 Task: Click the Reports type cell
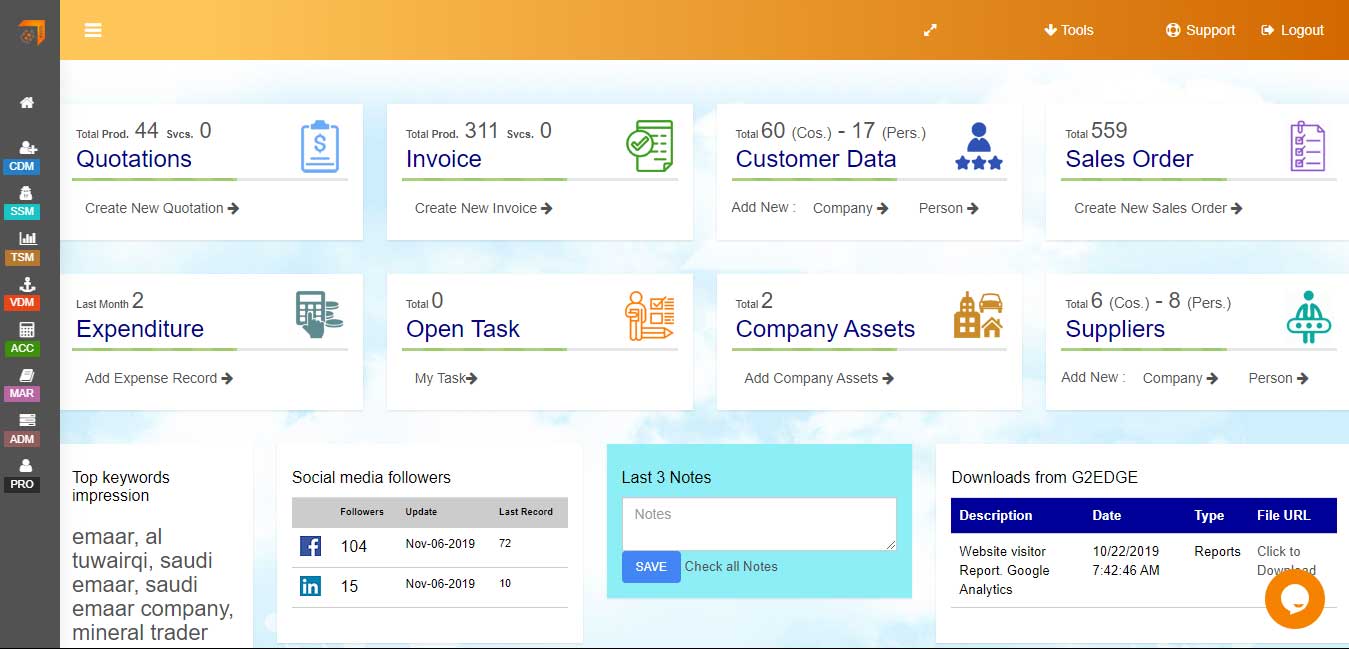click(1217, 551)
